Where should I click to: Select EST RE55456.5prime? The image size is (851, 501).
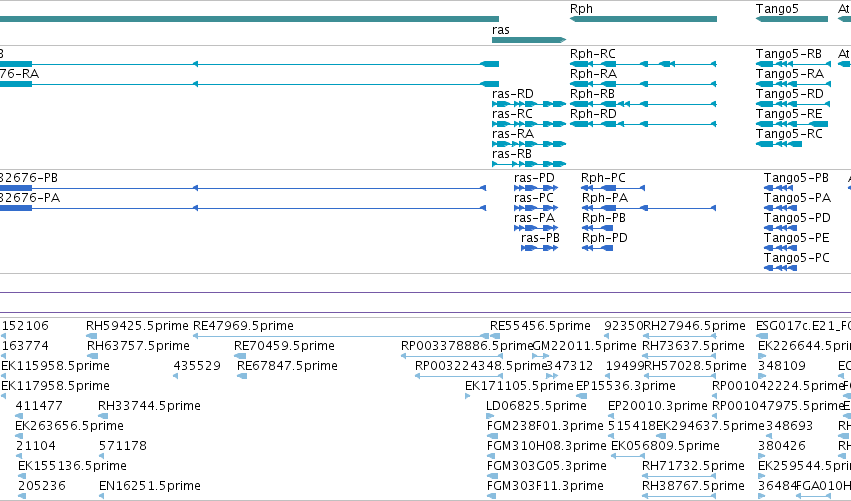[x=540, y=326]
